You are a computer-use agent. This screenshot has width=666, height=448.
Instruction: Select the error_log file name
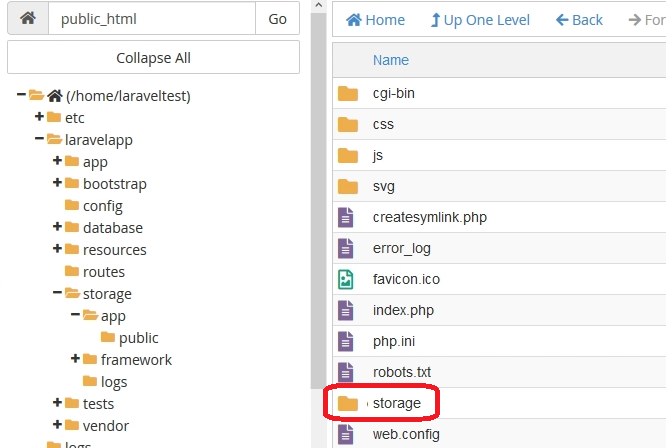(x=402, y=248)
